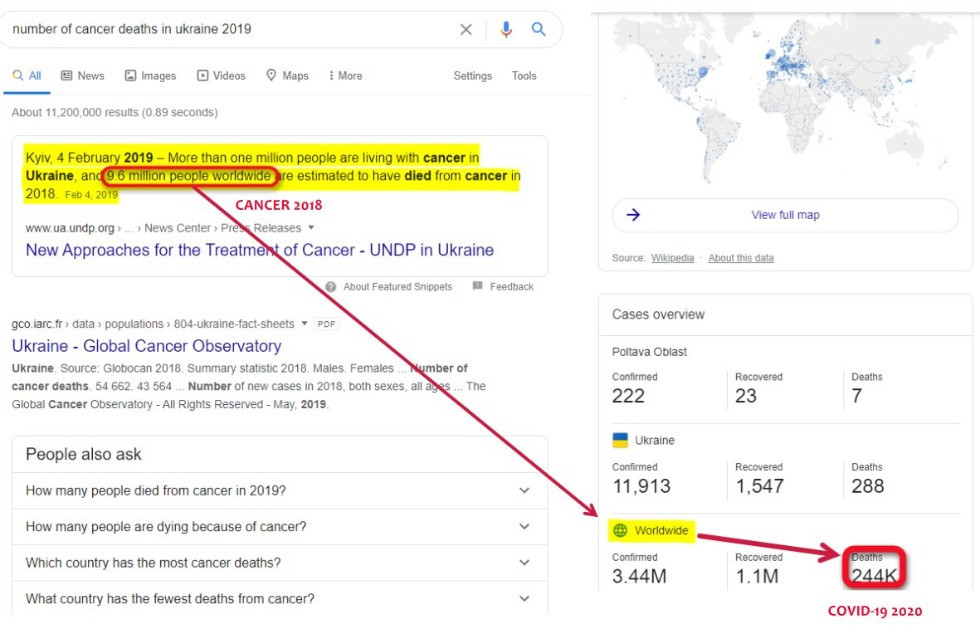Open the Images results tab
Viewport: 980px width, 641px height.
(x=150, y=76)
